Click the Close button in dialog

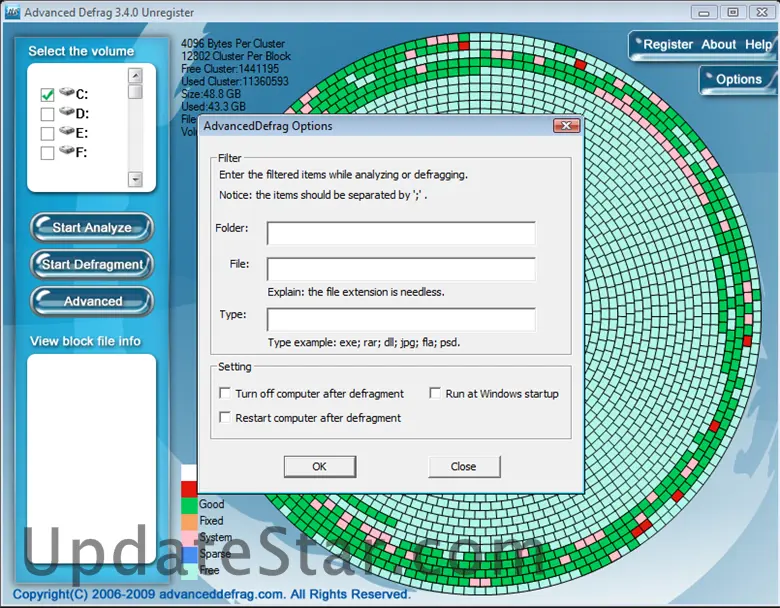coord(464,467)
